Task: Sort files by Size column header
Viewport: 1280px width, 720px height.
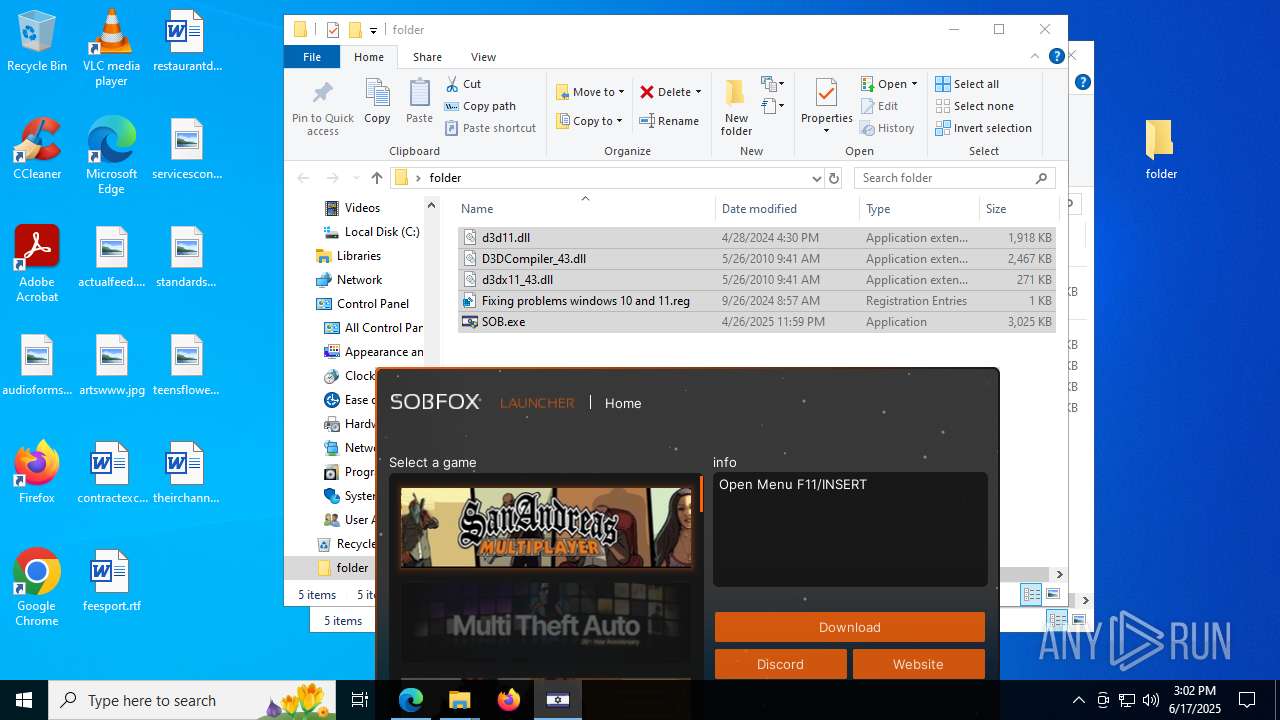Action: [1018, 208]
